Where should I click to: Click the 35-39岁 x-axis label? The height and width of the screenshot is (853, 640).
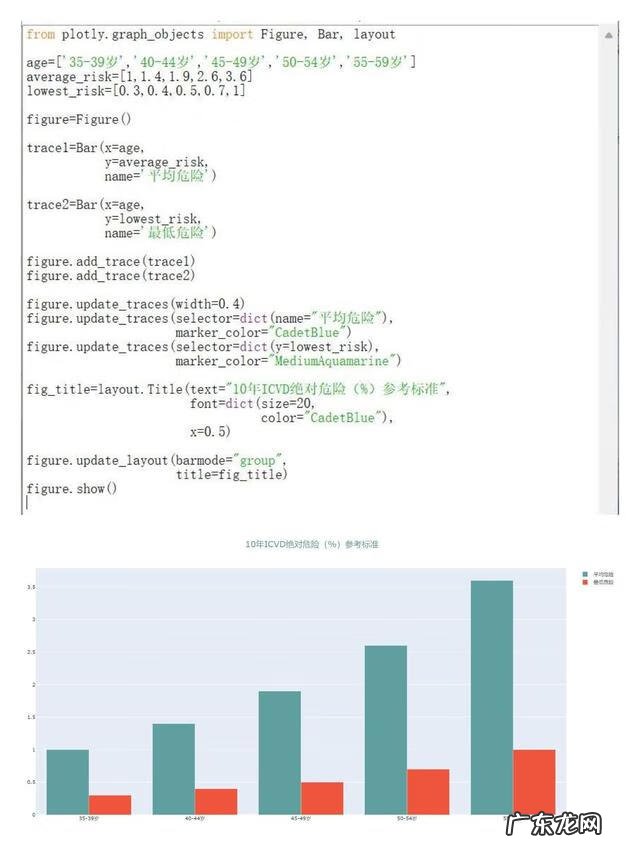pyautogui.click(x=88, y=819)
